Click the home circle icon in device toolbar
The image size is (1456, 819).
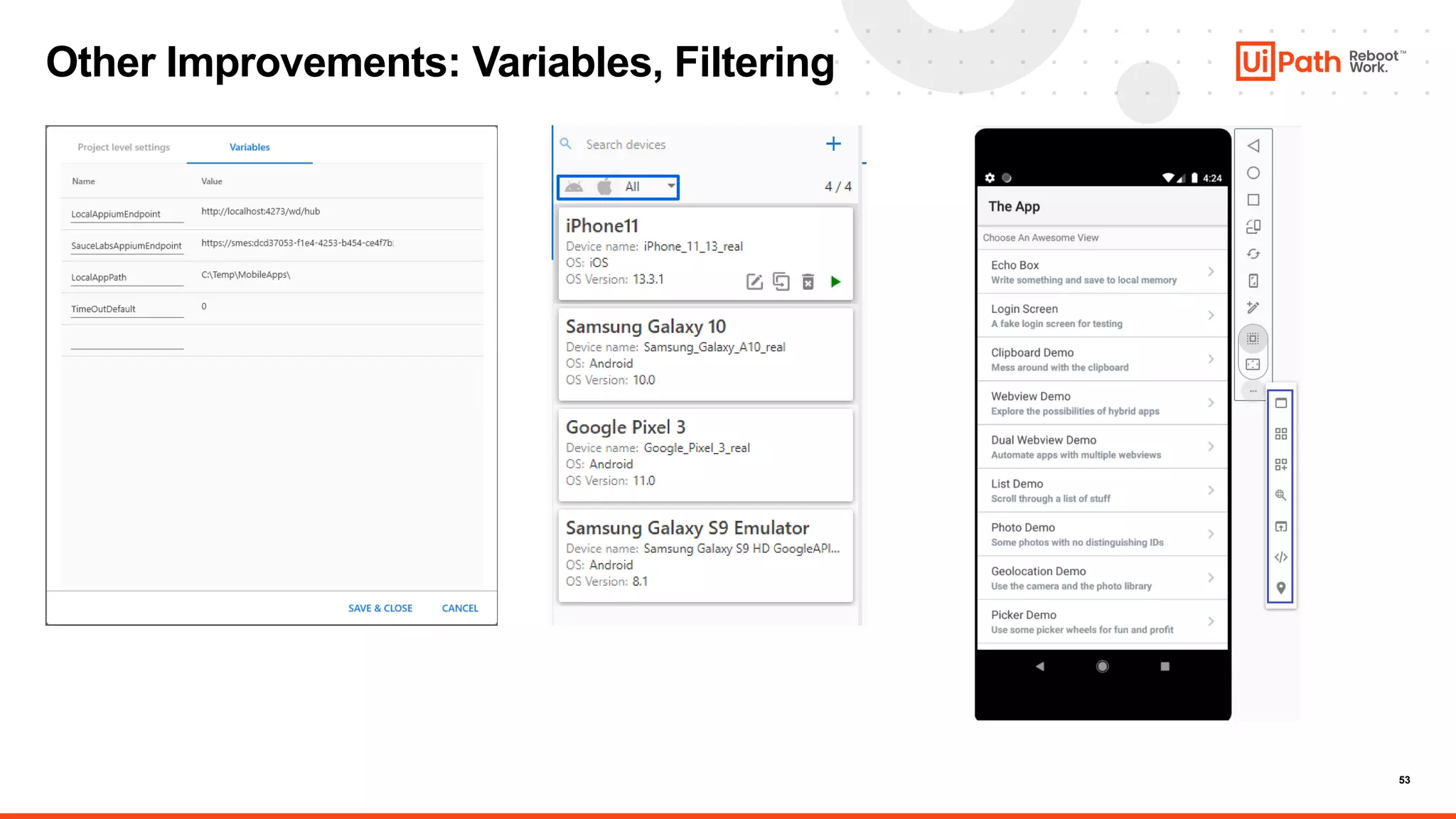1253,173
